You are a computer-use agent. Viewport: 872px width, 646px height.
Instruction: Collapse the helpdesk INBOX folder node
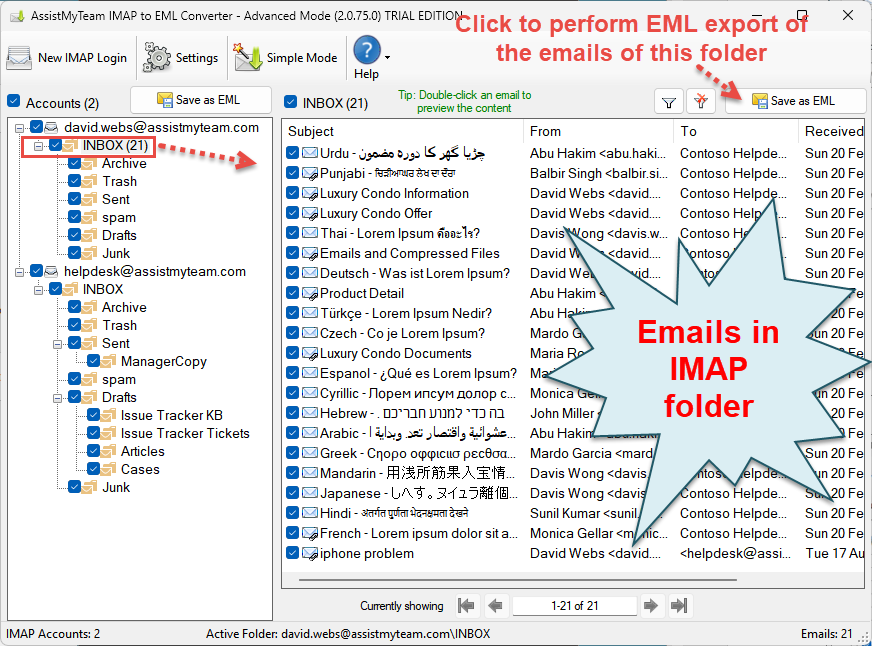pyautogui.click(x=38, y=290)
